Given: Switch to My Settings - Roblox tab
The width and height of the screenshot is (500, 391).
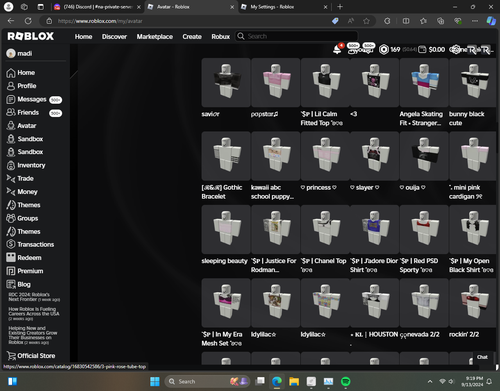Looking at the screenshot, I should [284, 7].
